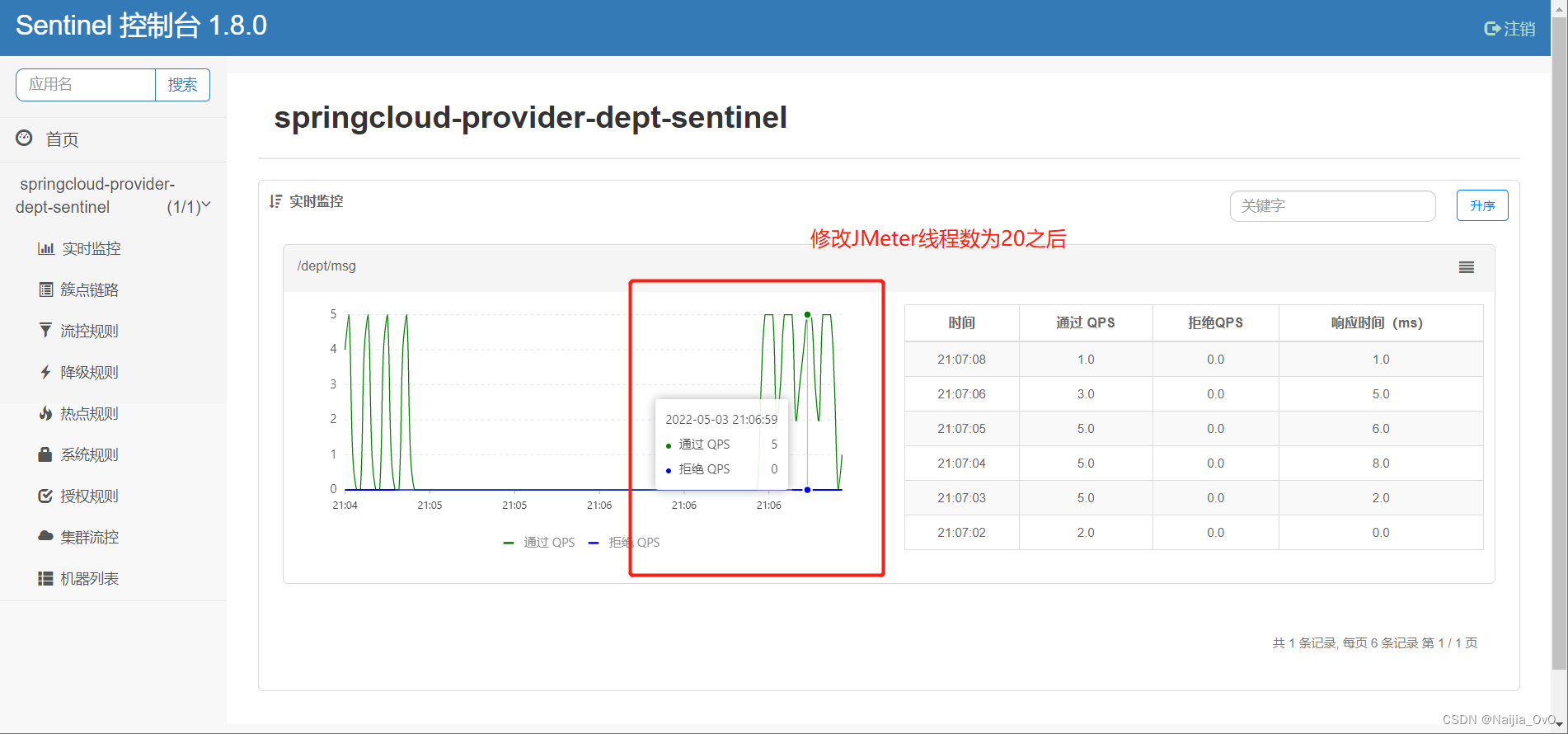Toggle the 通过 QPS legend series
This screenshot has width=1568, height=734.
click(539, 542)
